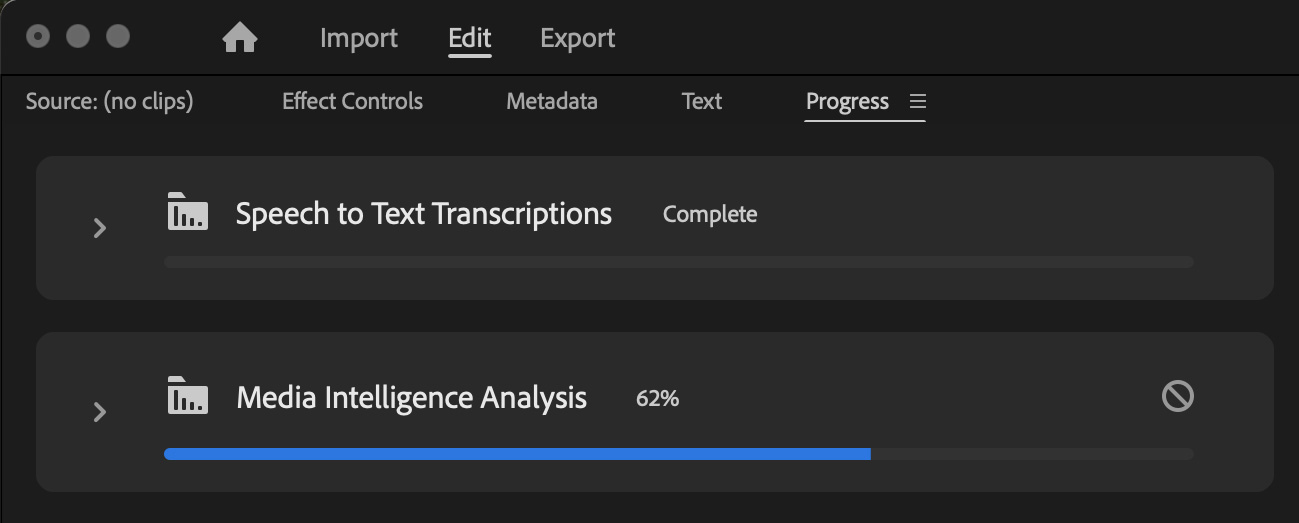Switch to the Metadata panel tab
This screenshot has height=523, width=1299.
pyautogui.click(x=552, y=101)
